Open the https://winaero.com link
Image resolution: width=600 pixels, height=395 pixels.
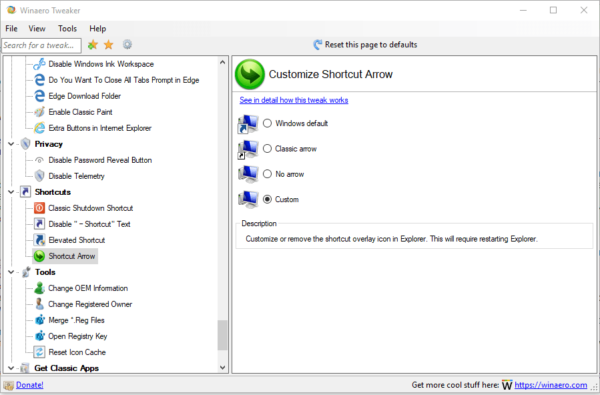[551, 385]
